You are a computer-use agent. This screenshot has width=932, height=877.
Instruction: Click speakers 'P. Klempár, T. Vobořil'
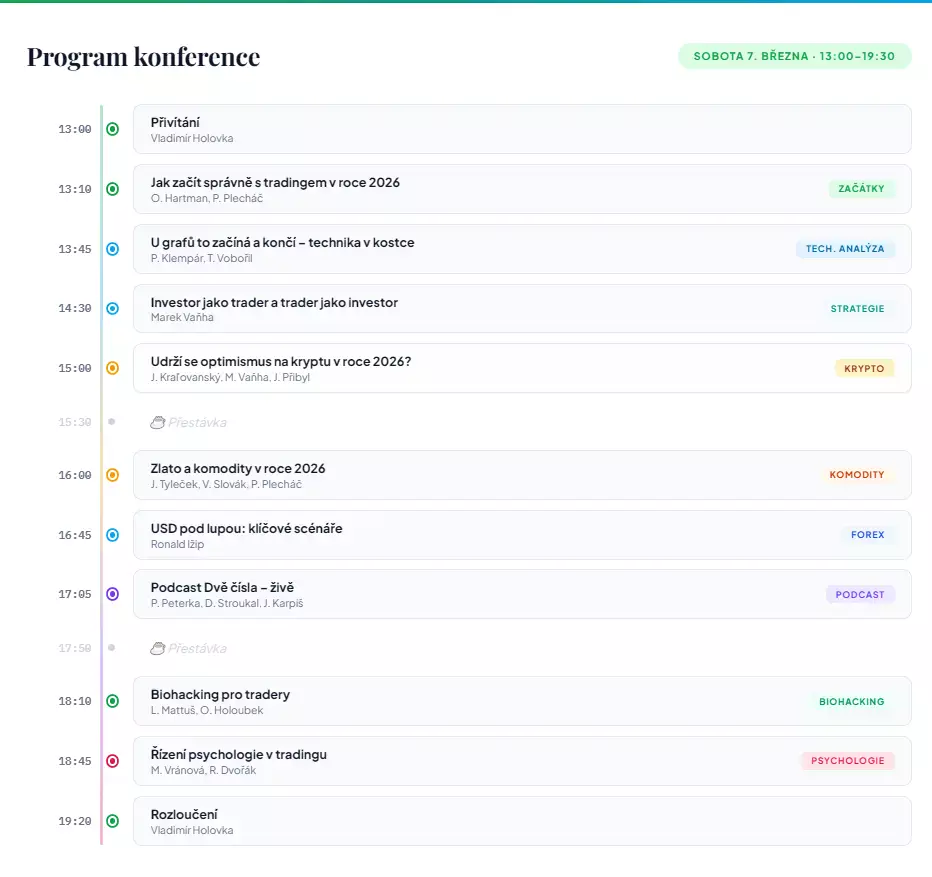coord(201,259)
